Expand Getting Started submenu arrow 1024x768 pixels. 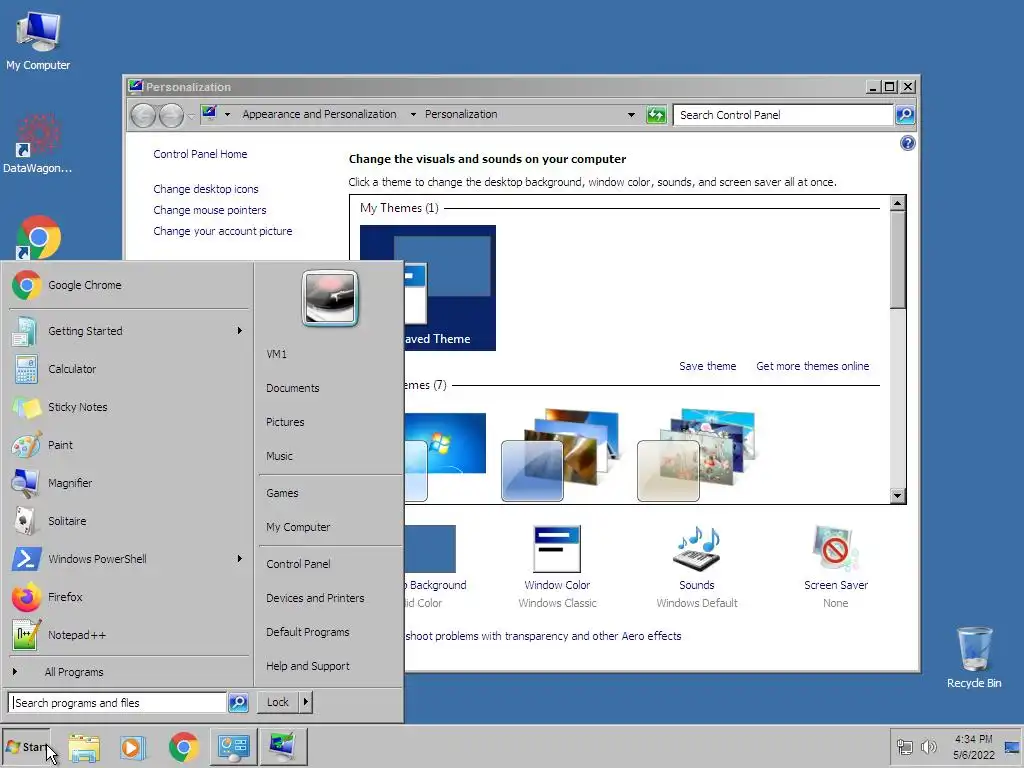click(240, 330)
